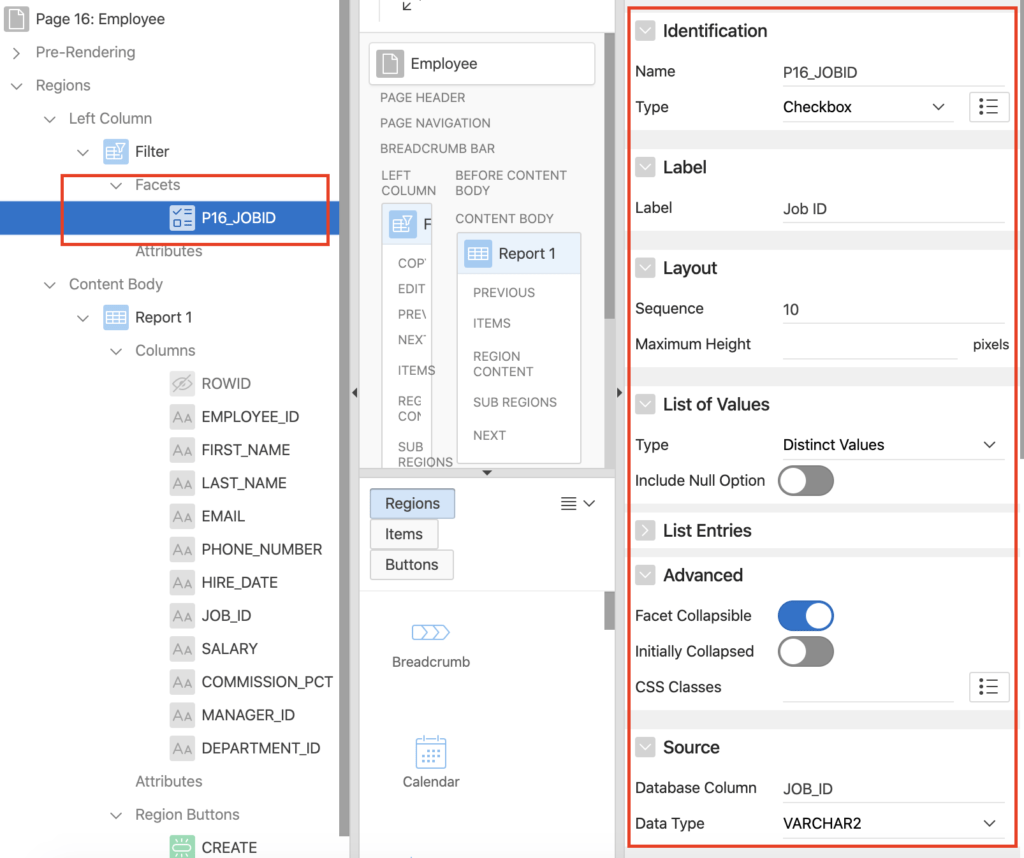
Task: Open quick pick list beside Type field
Action: tap(989, 106)
